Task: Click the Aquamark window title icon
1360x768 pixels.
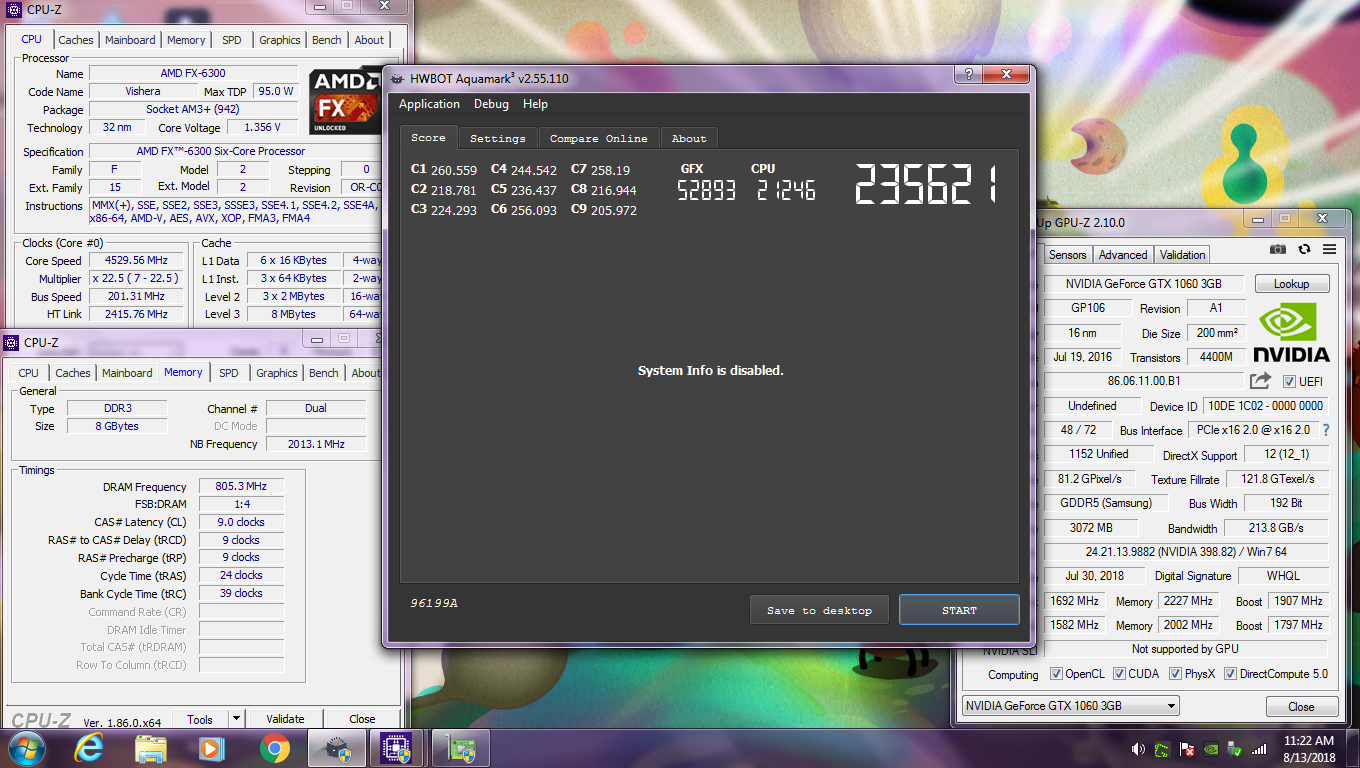Action: tap(397, 79)
